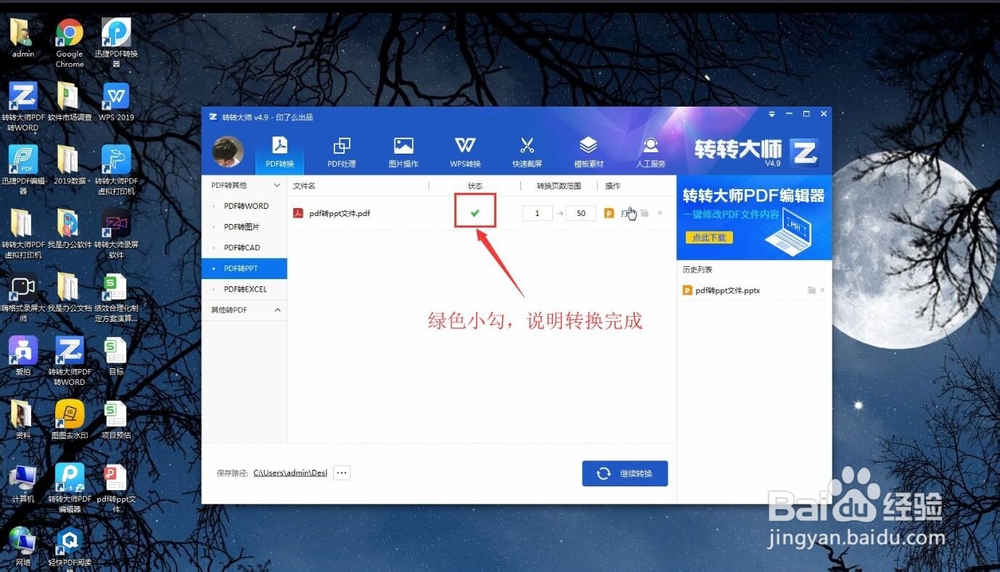The width and height of the screenshot is (1000, 572).
Task: Click the 状态 column header
Action: tap(475, 186)
